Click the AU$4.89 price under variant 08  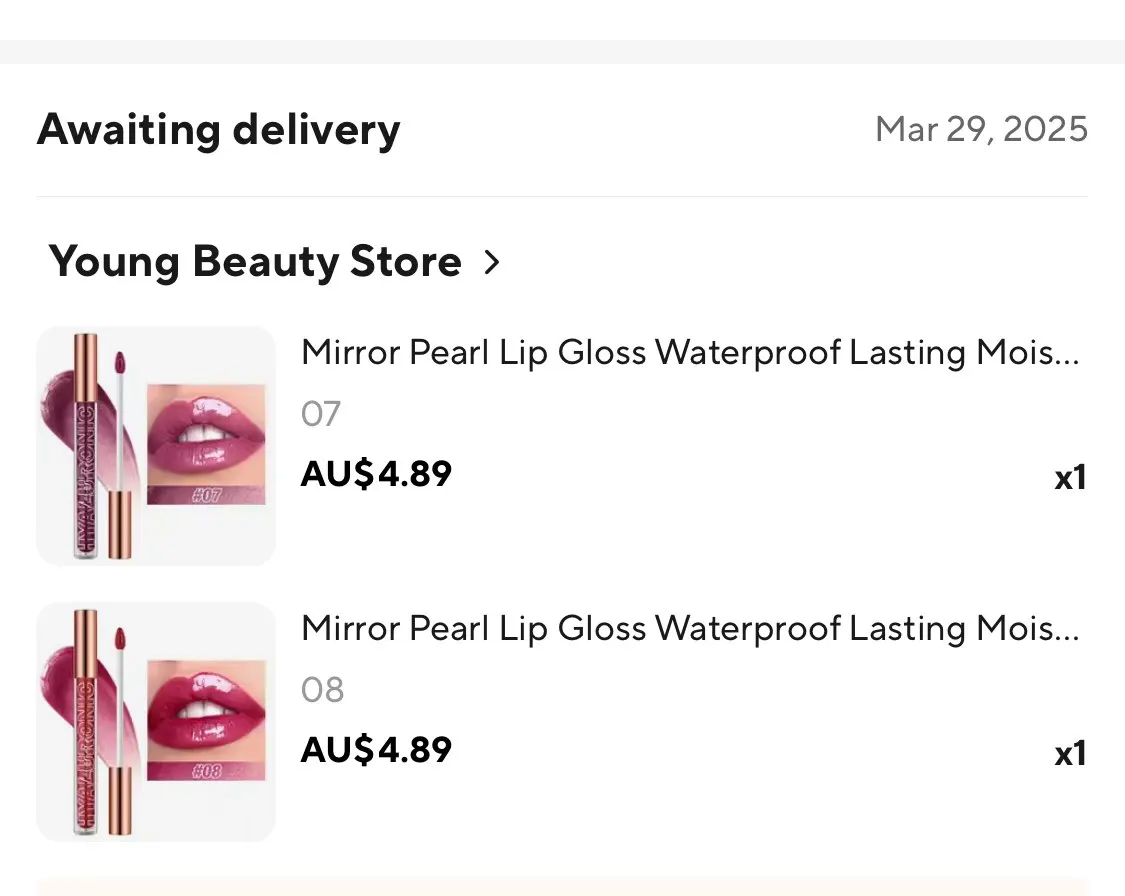tap(376, 749)
